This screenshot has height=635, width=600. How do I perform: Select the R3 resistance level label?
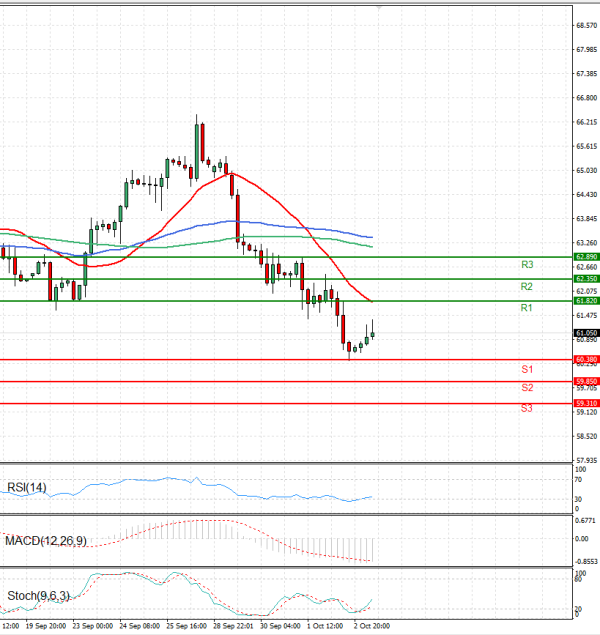527,265
